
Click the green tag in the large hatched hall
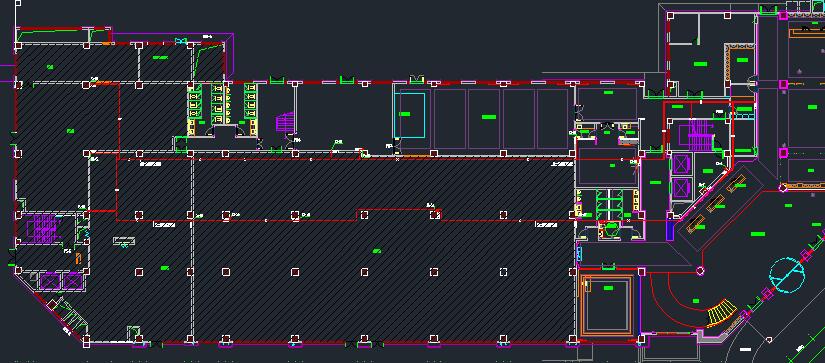tap(377, 251)
